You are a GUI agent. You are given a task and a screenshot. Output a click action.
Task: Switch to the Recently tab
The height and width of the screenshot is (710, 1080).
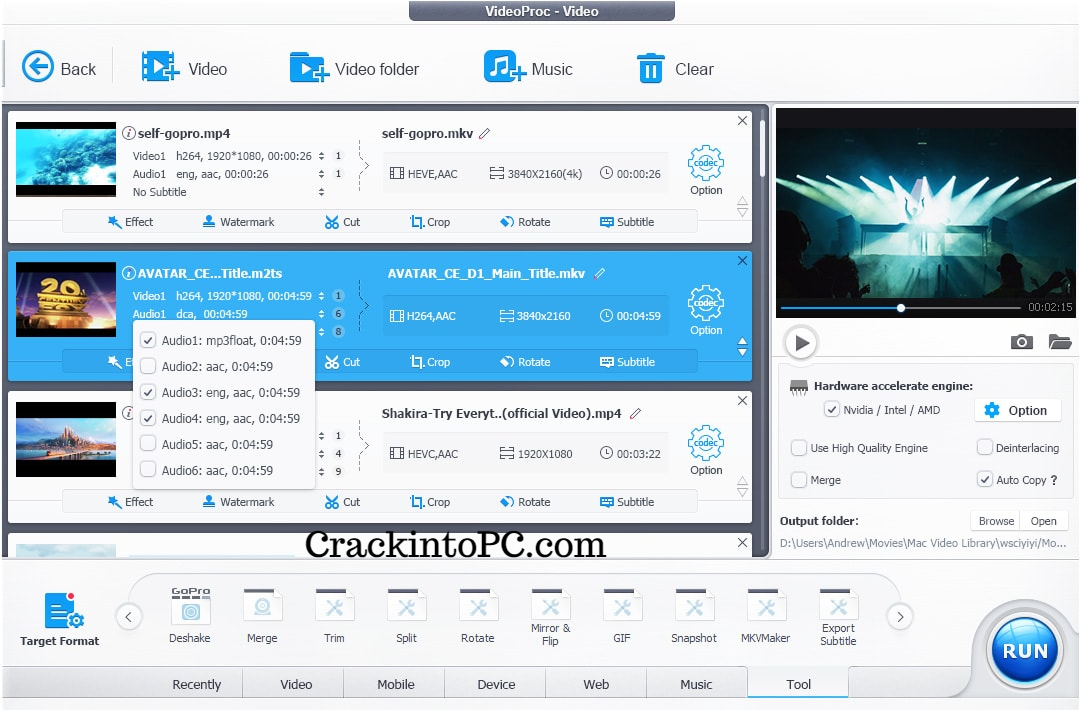click(196, 685)
